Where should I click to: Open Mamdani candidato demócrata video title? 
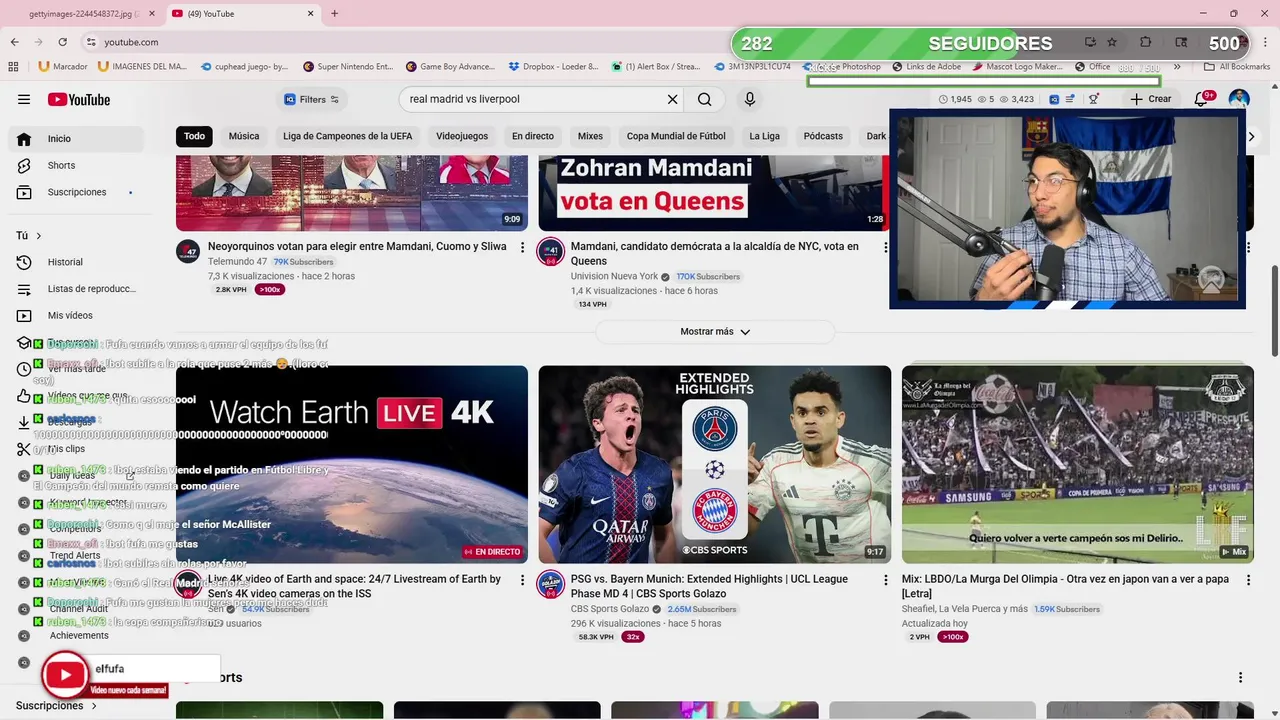coord(714,253)
